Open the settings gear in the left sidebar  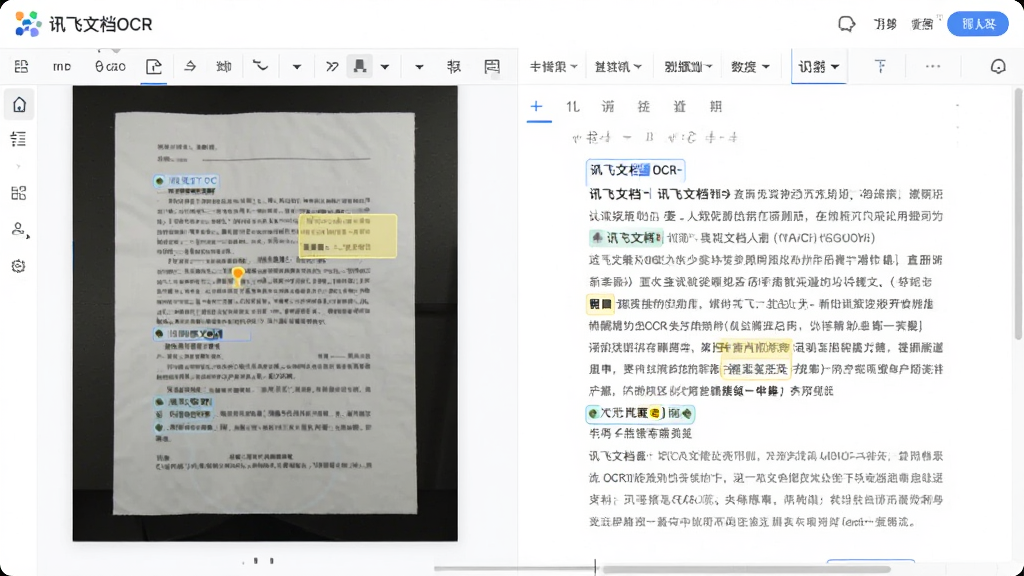(x=18, y=266)
